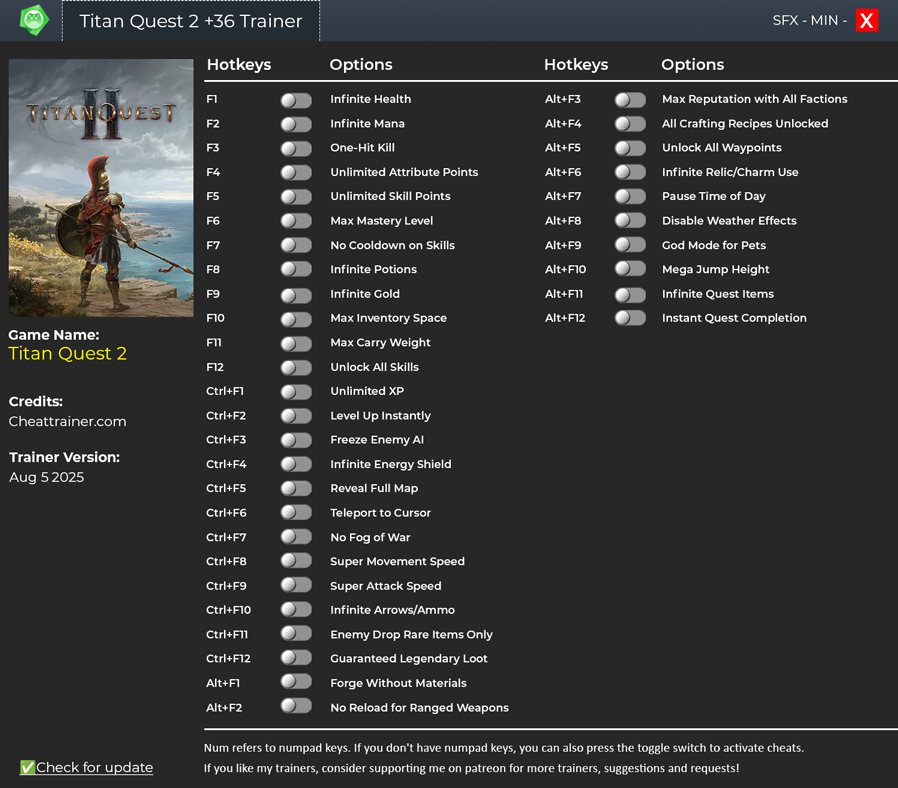This screenshot has height=788, width=898.
Task: Turn on Super Movement Speed
Action: click(x=296, y=561)
